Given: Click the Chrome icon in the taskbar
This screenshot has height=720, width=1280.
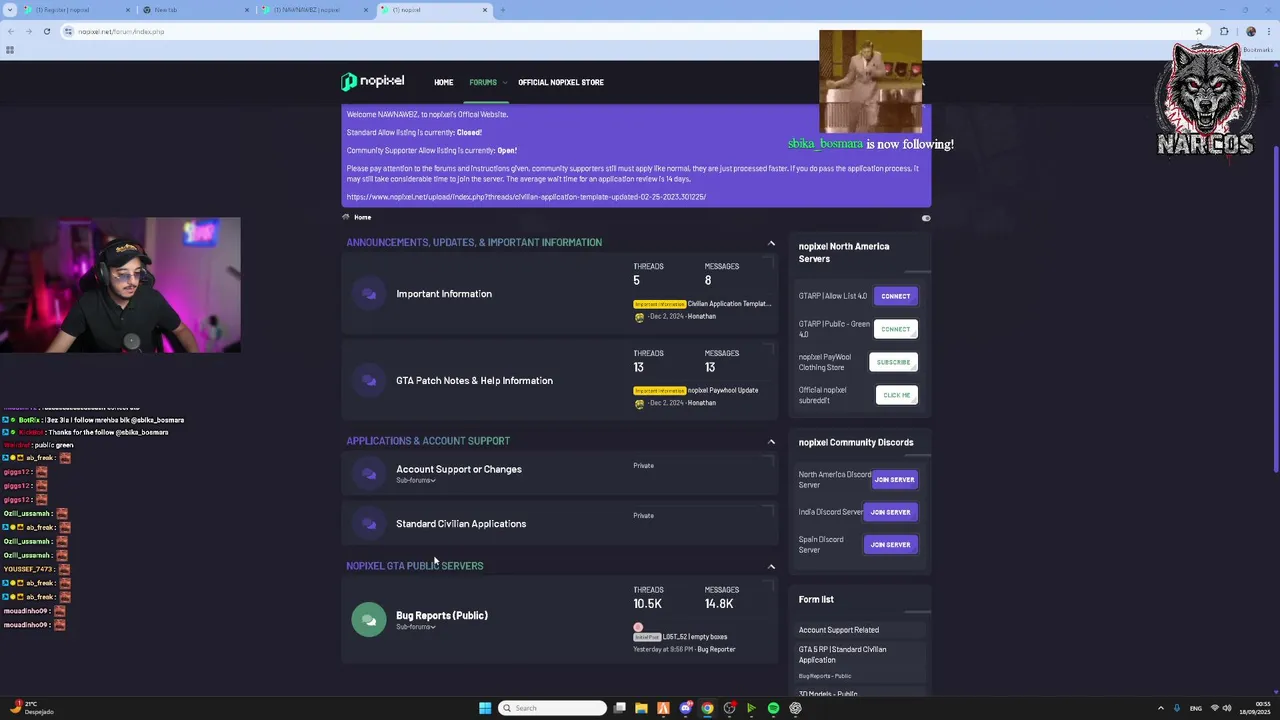Looking at the screenshot, I should (x=707, y=708).
